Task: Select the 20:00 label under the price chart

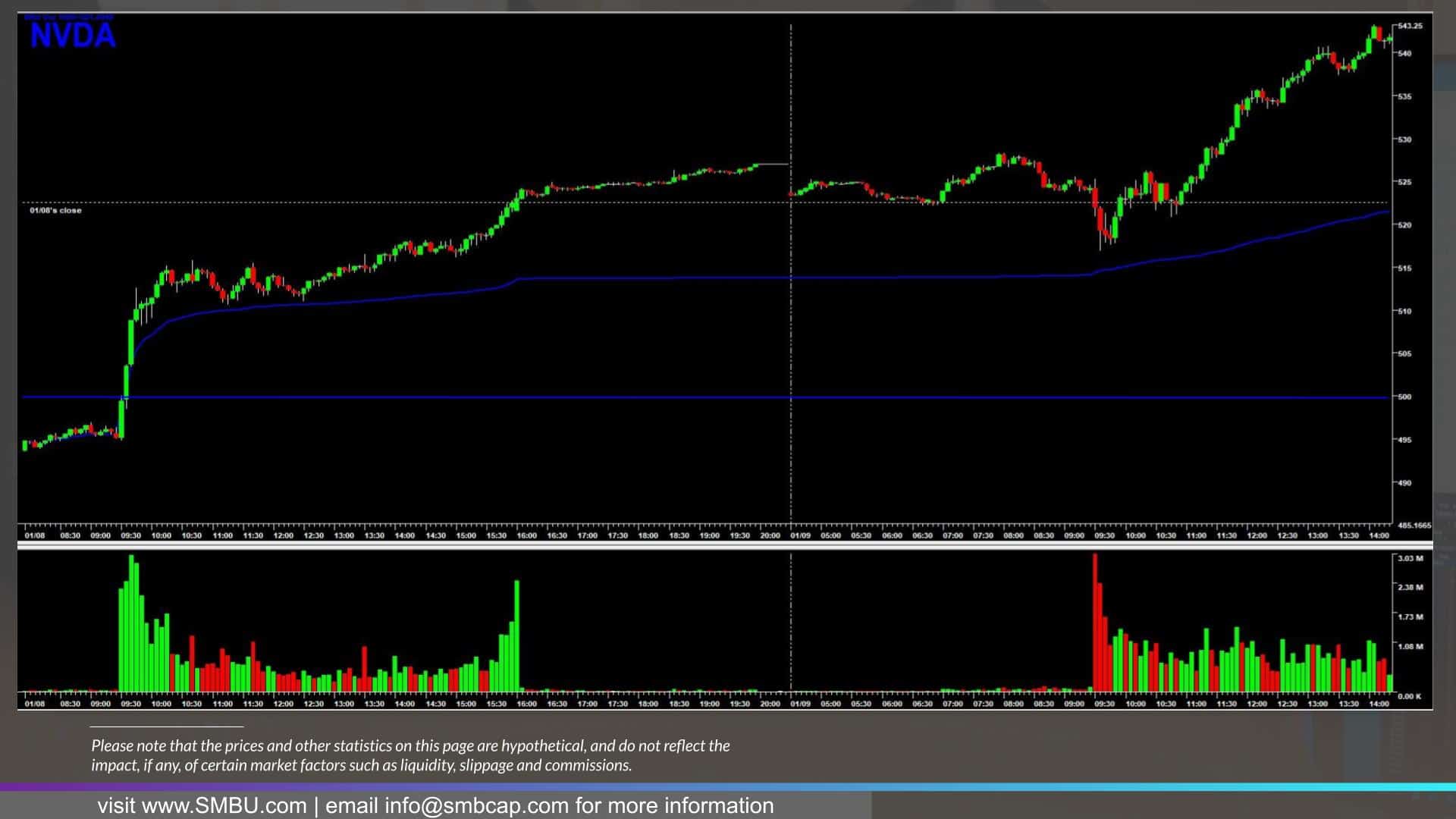Action: pyautogui.click(x=770, y=535)
